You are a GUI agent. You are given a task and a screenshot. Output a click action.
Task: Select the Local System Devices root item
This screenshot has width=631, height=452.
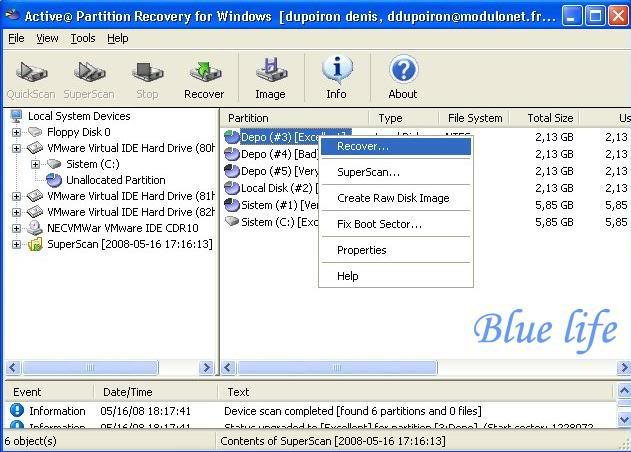79,116
